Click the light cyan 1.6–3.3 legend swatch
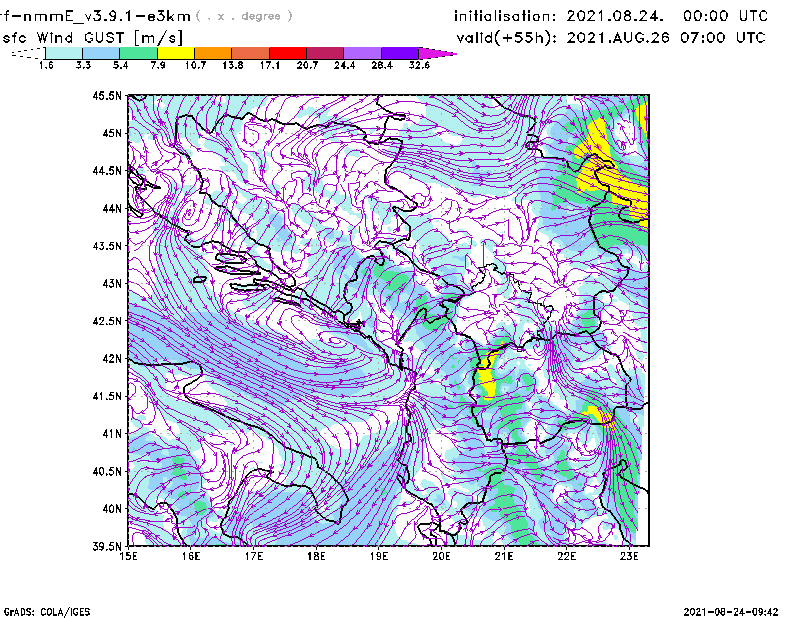800x618 pixels. tap(64, 53)
